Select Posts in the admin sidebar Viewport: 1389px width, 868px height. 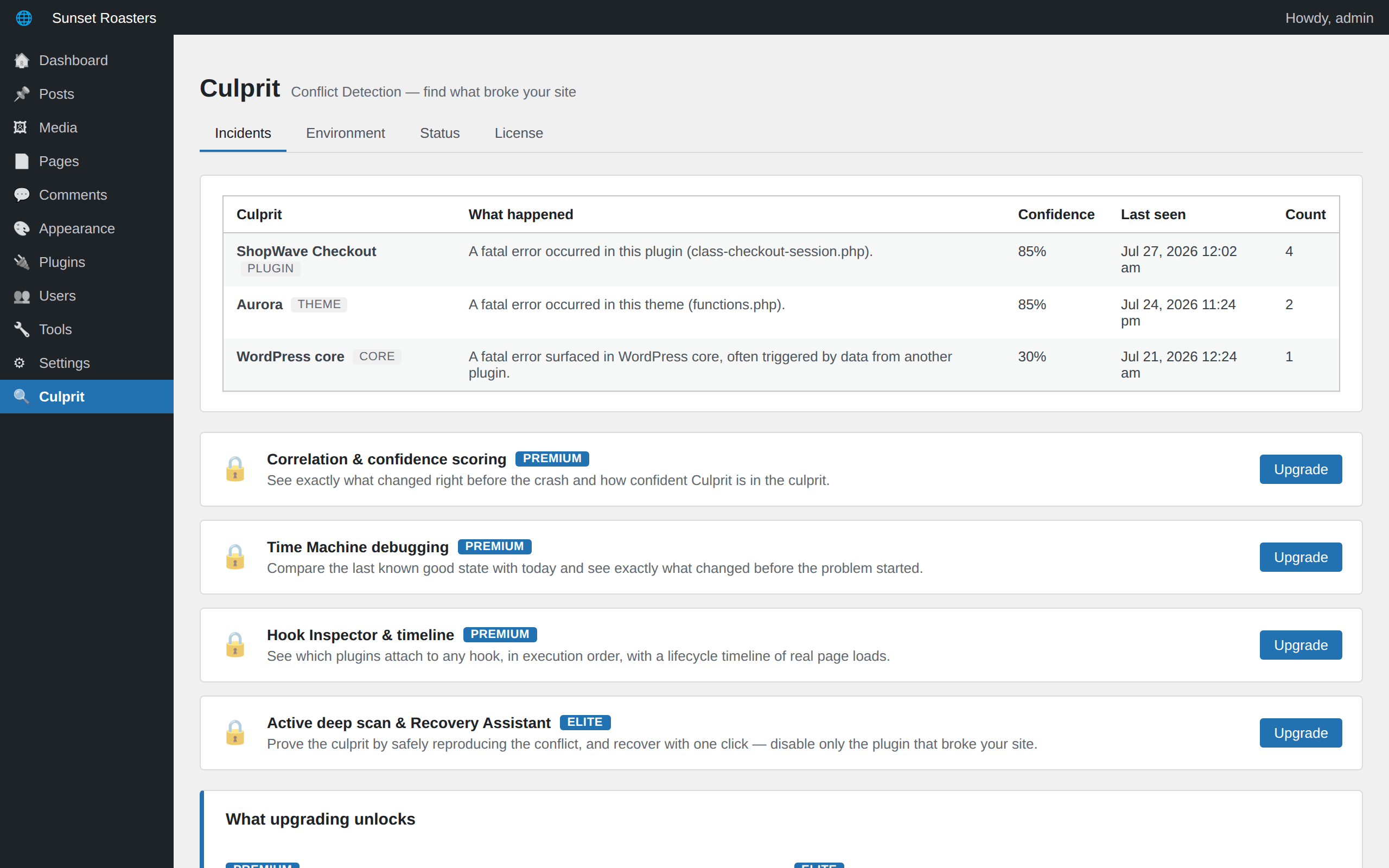coord(87,94)
